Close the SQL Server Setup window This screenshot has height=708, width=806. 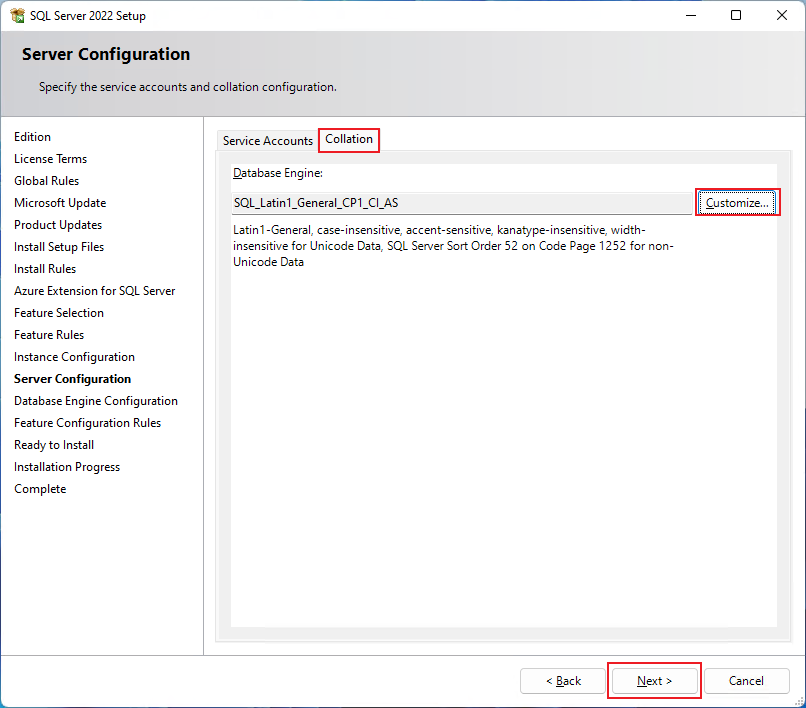coord(782,15)
